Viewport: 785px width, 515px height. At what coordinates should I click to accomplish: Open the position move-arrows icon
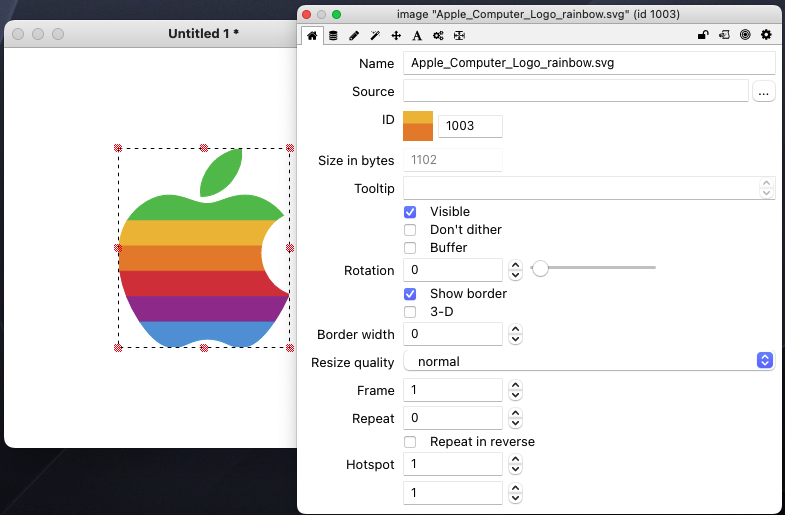pos(396,35)
